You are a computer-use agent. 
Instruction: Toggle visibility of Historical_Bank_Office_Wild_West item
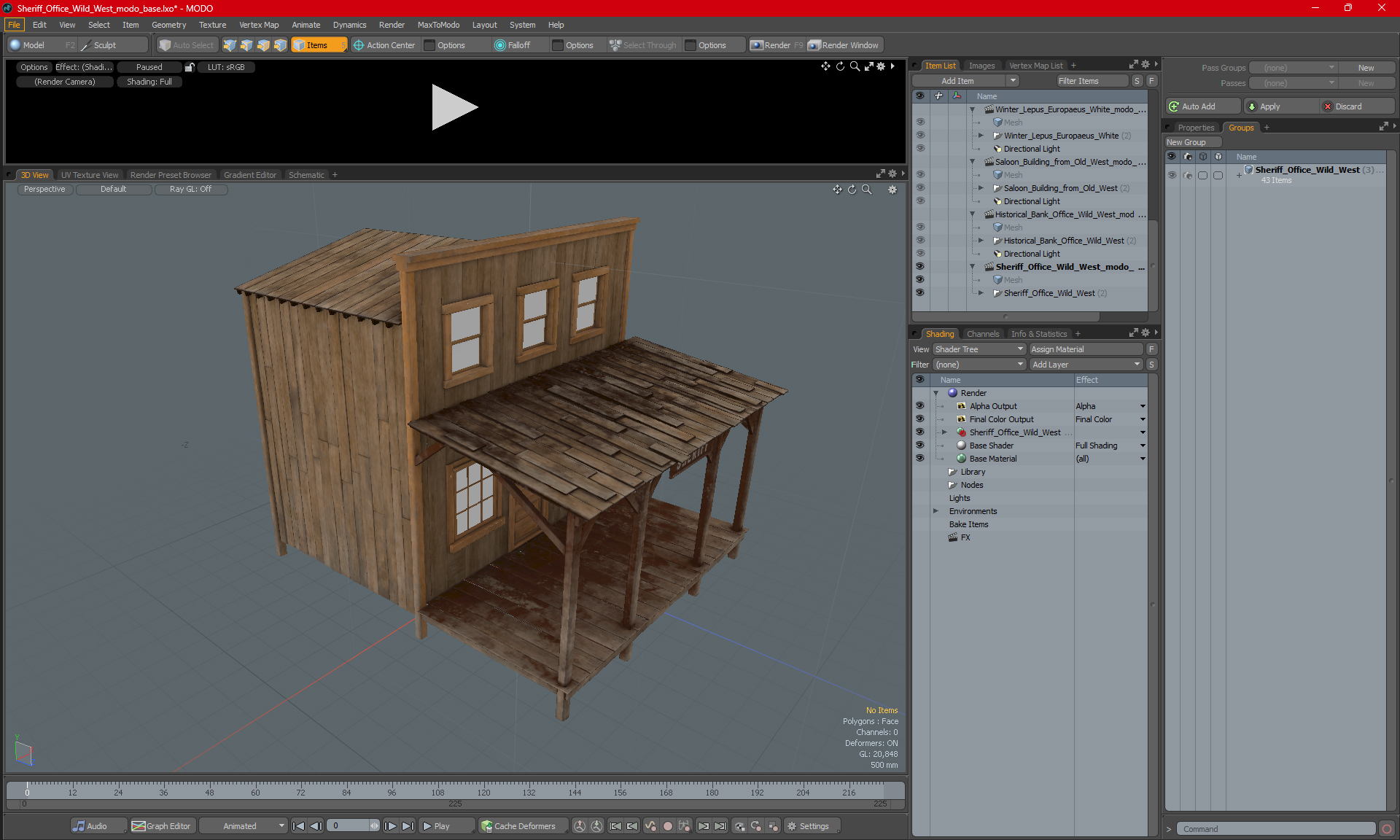click(920, 241)
